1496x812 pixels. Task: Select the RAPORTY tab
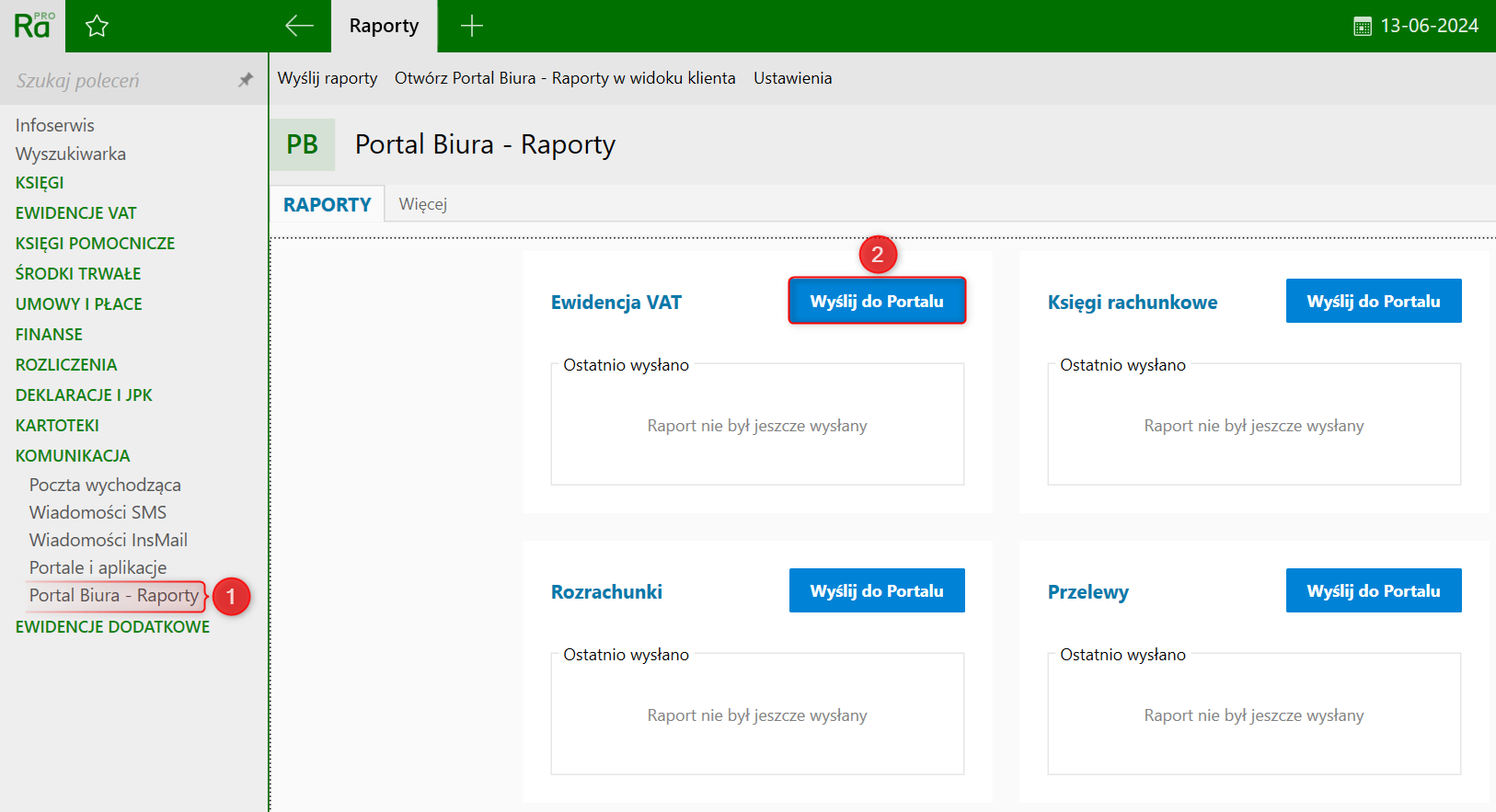pos(327,204)
